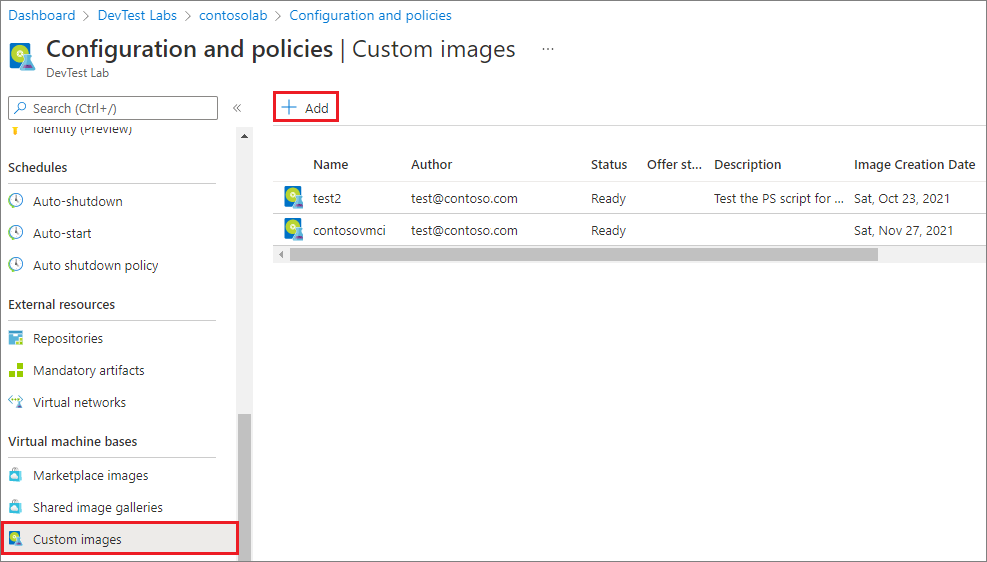Click the sidebar scroll-up arrow
987x562 pixels.
click(244, 136)
